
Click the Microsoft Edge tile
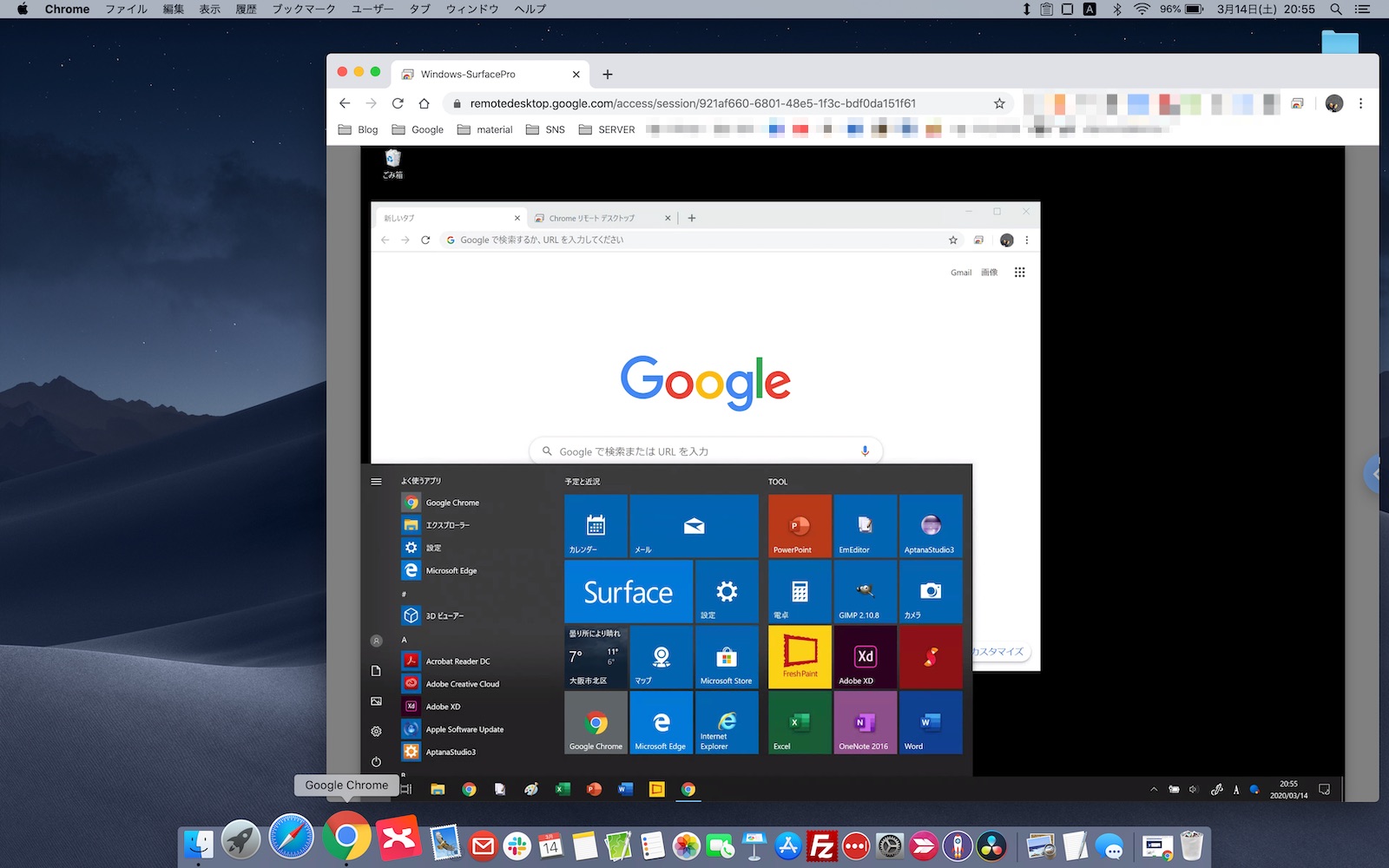click(x=662, y=722)
